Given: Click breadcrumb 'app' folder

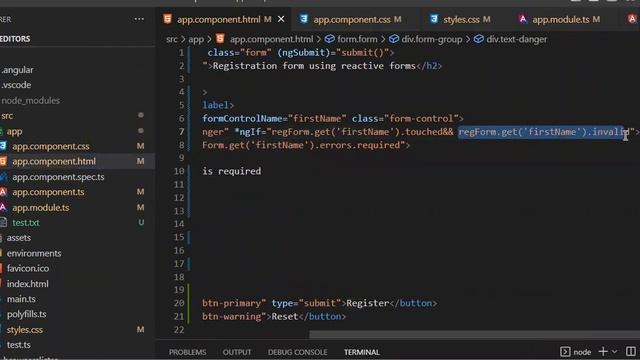Looking at the screenshot, I should (196, 39).
